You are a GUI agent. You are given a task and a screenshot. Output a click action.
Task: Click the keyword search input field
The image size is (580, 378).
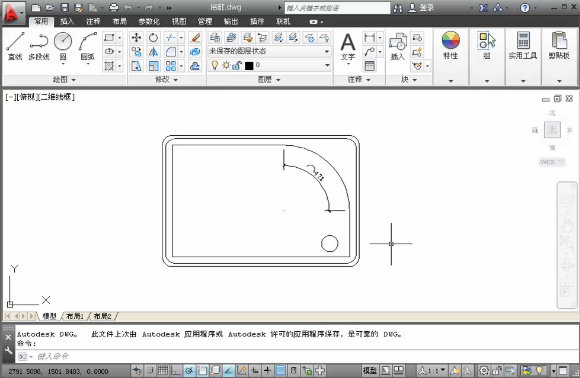pyautogui.click(x=337, y=8)
